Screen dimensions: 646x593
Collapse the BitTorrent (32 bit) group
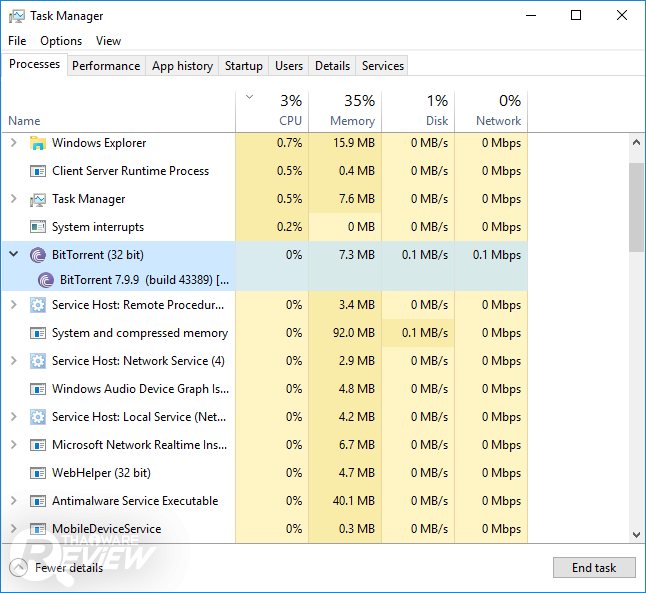click(x=14, y=254)
